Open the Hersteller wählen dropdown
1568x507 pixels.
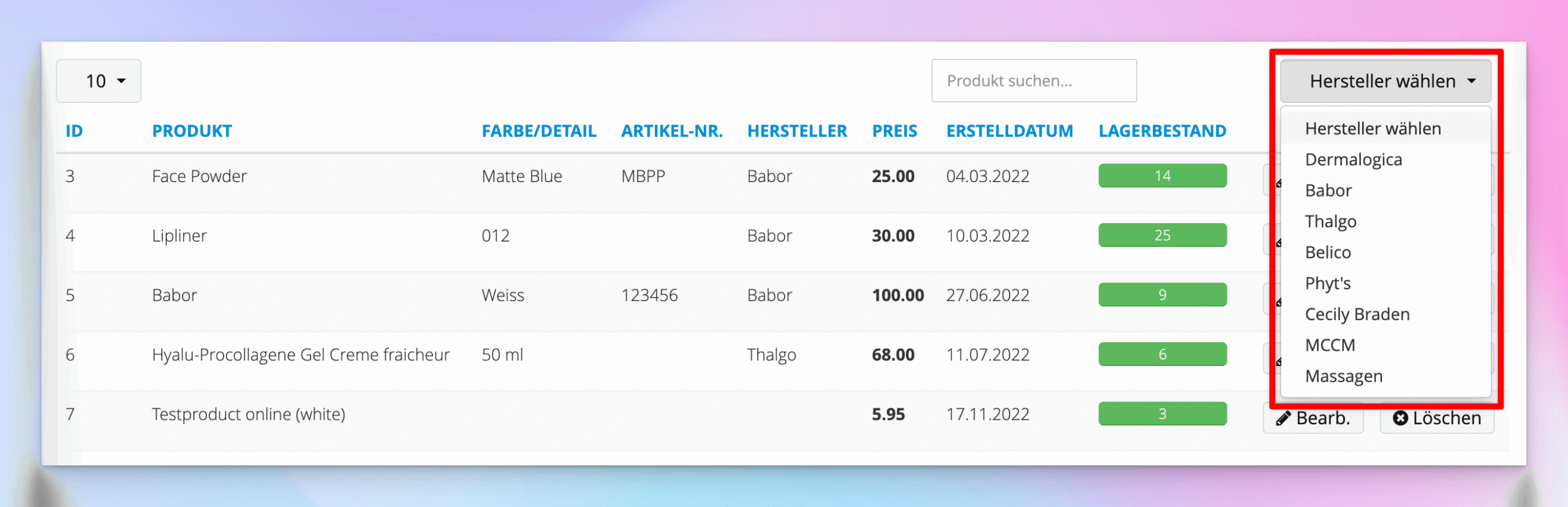[x=1384, y=82]
